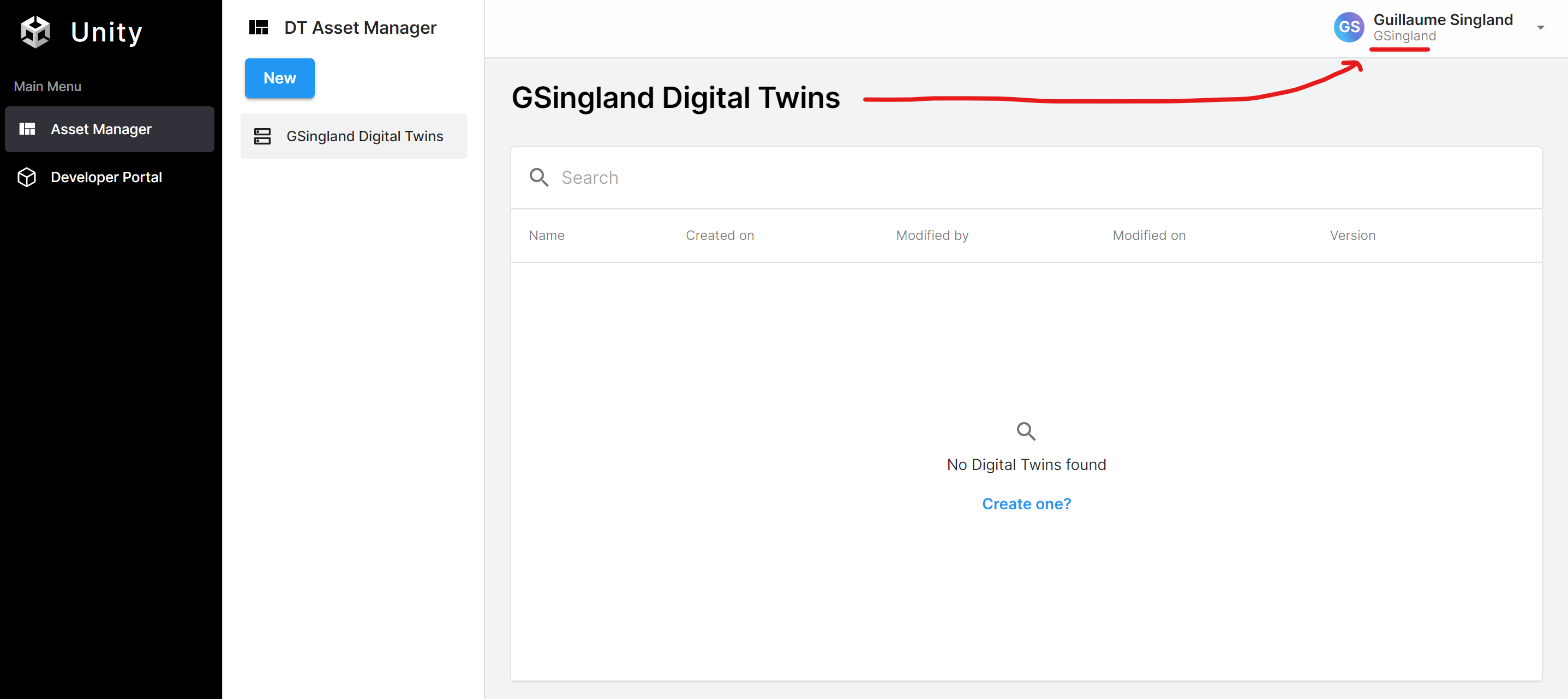This screenshot has width=1568, height=699.
Task: Click the magnifier icon in search bar
Action: point(538,178)
